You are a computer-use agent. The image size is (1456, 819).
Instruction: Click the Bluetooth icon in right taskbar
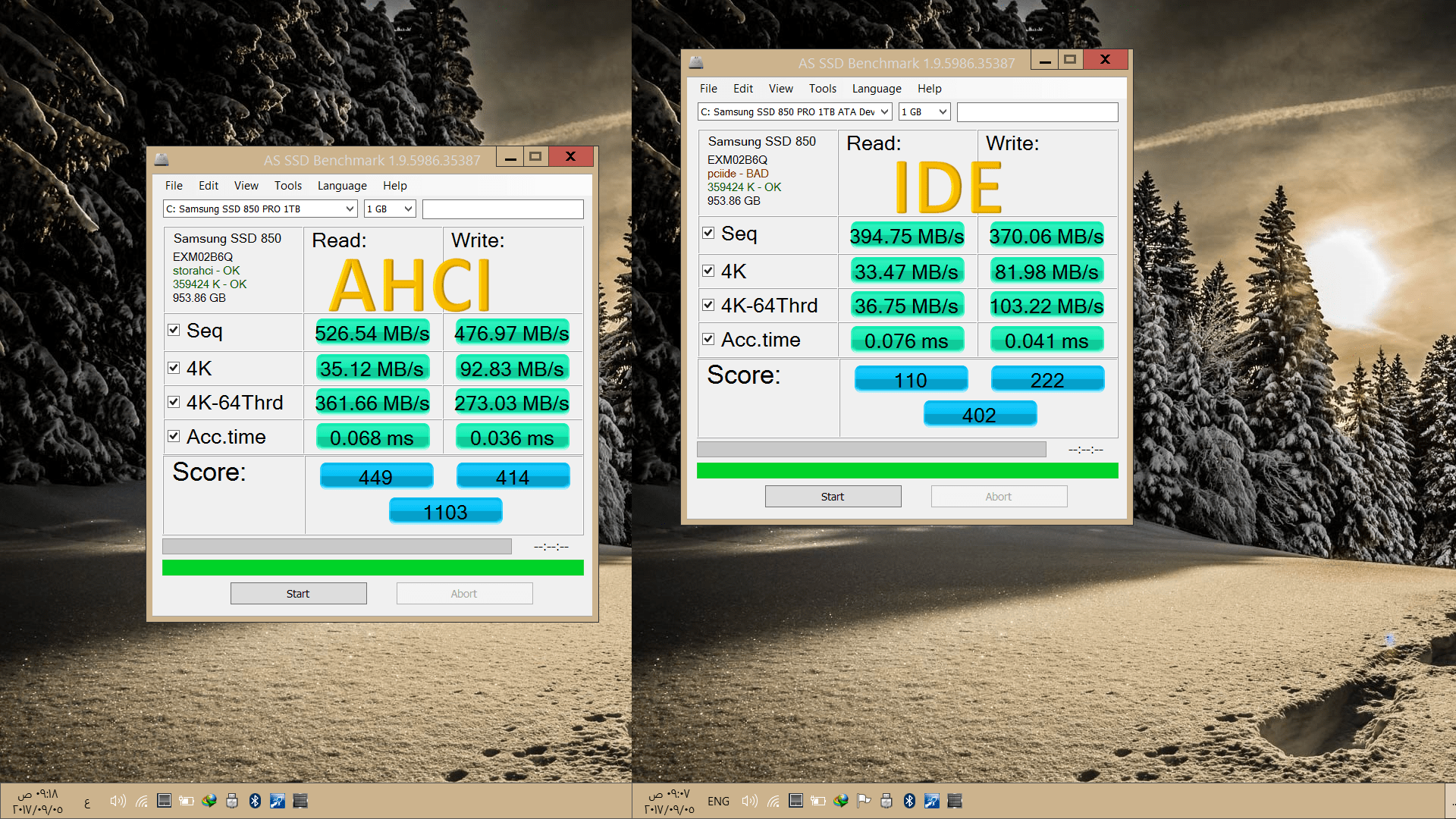tap(909, 801)
